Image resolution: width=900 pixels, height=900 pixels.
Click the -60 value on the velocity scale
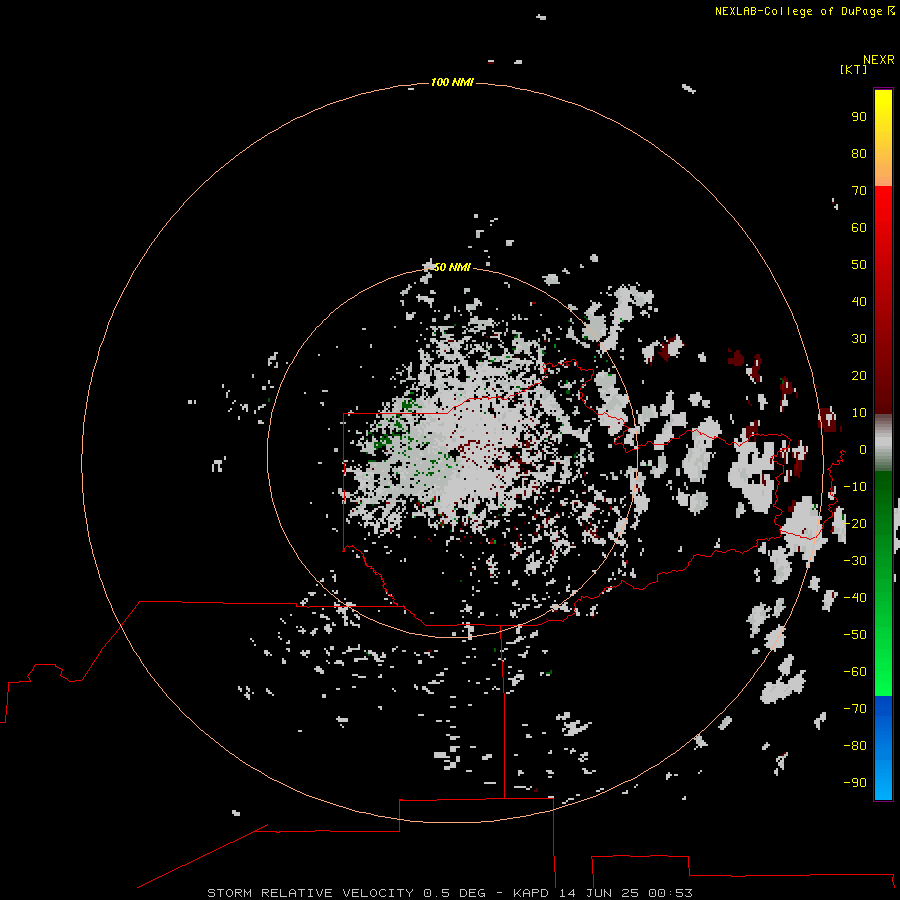coord(855,672)
